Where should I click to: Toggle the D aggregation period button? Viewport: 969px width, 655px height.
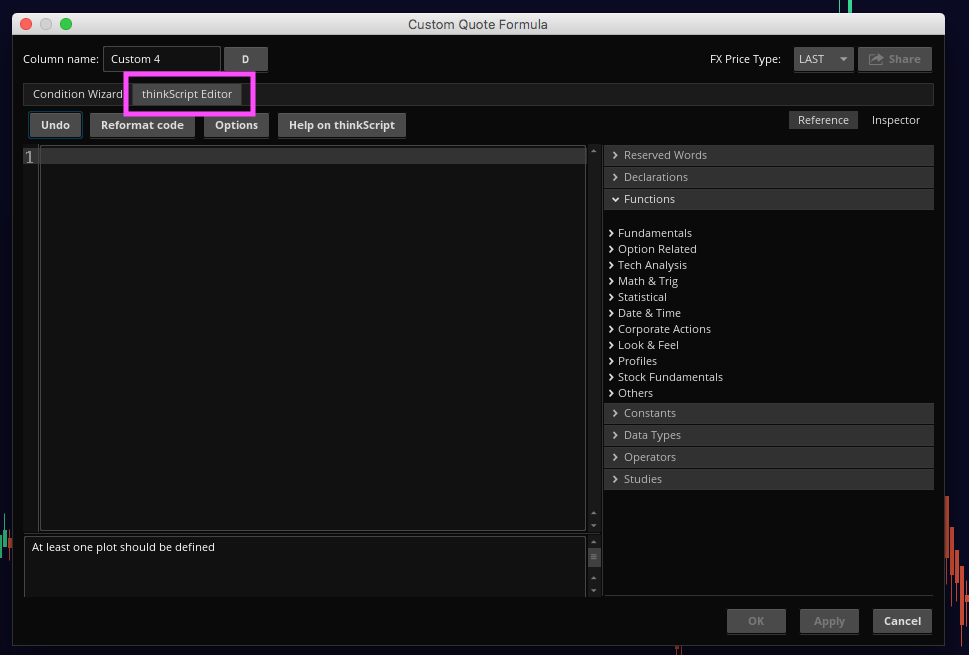(245, 59)
